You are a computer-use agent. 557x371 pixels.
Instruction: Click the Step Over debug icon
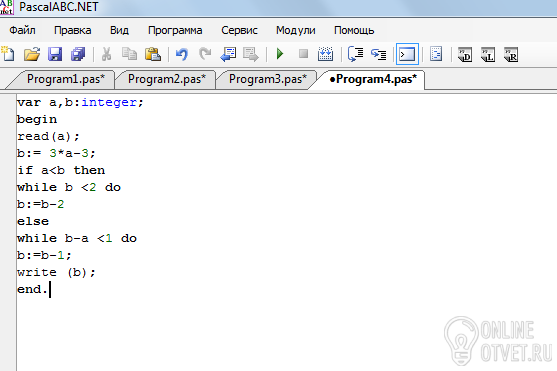[356, 54]
